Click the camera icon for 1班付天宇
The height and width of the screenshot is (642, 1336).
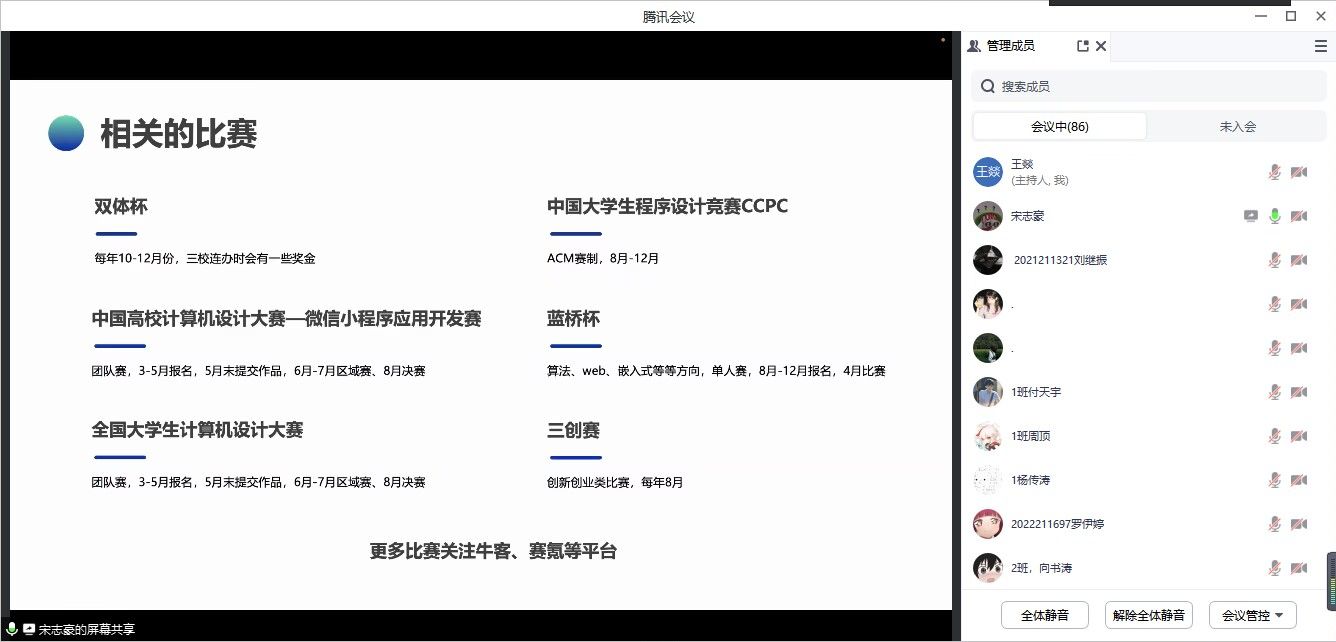(1299, 392)
